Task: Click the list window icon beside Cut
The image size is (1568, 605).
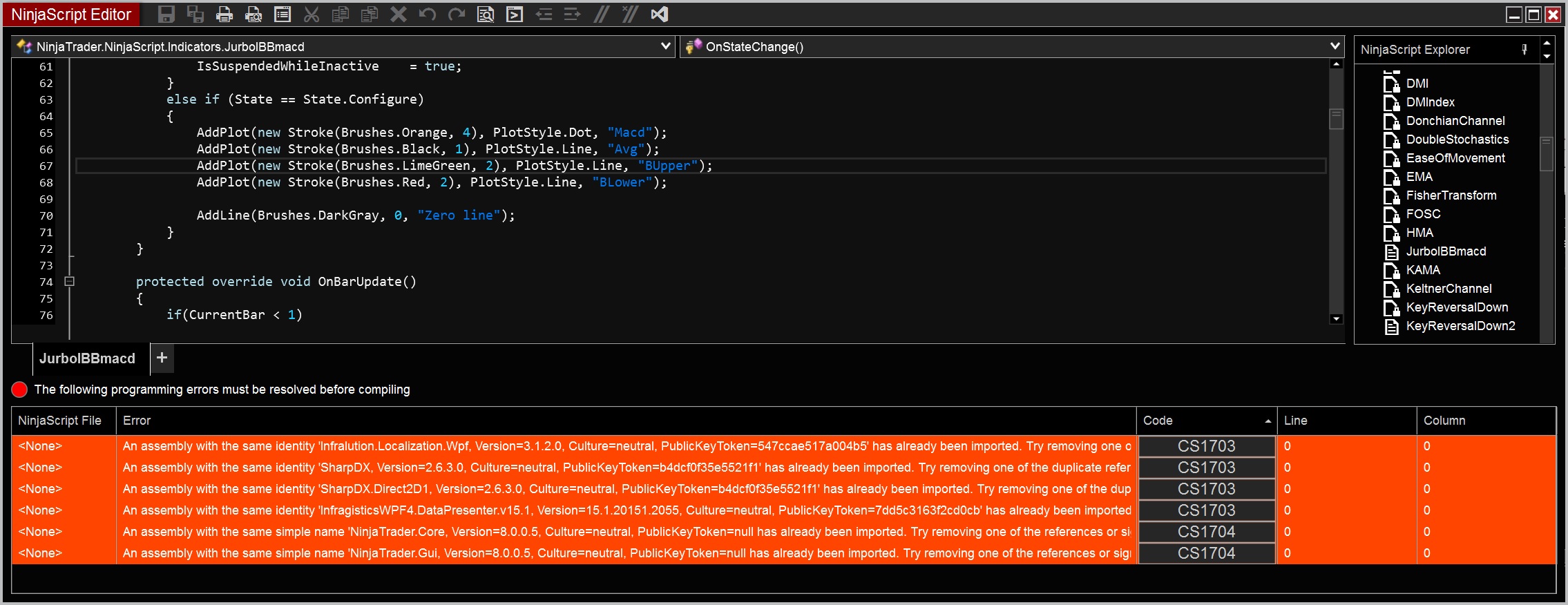Action: (x=283, y=14)
